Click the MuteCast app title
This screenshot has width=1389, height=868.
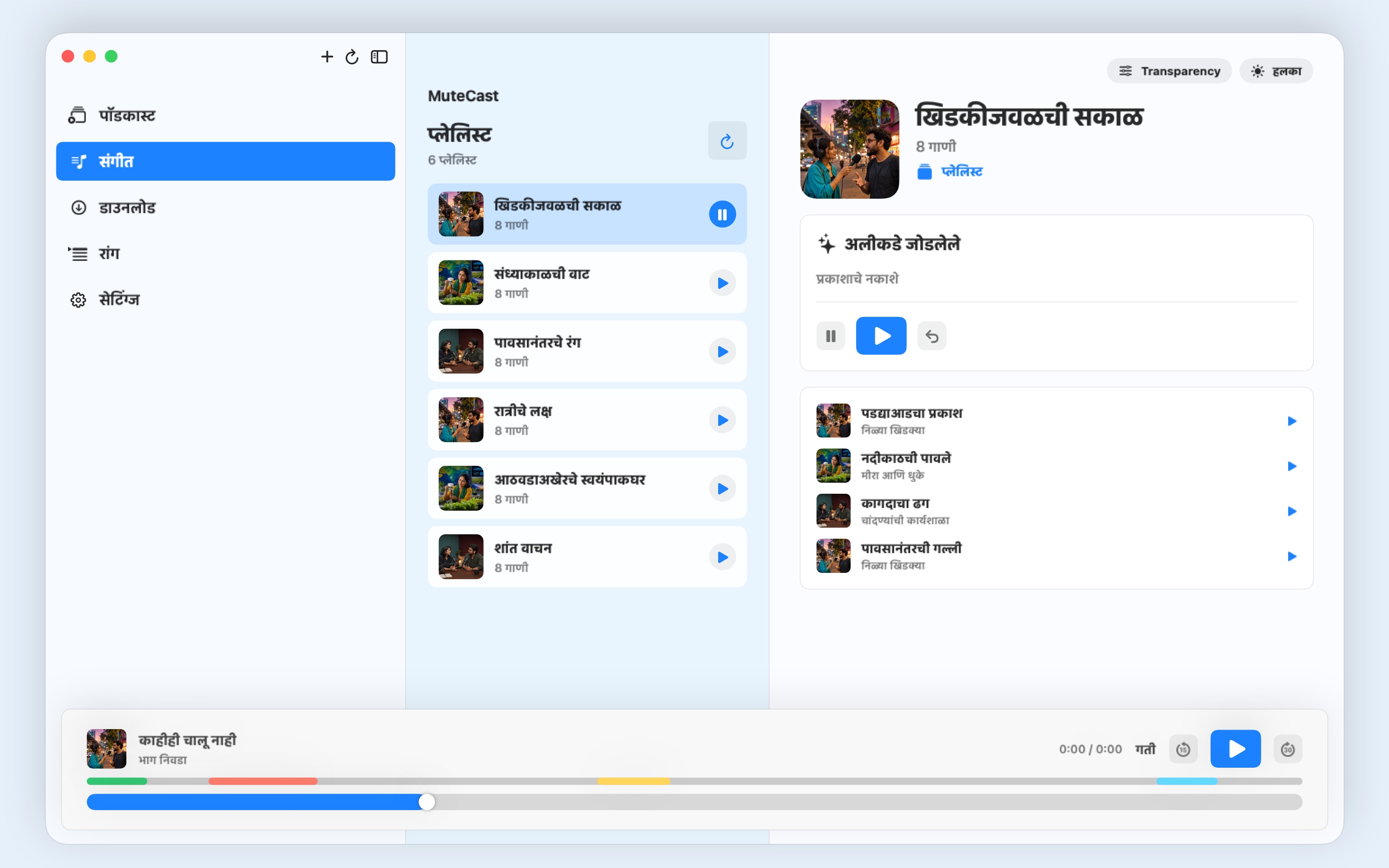click(463, 96)
